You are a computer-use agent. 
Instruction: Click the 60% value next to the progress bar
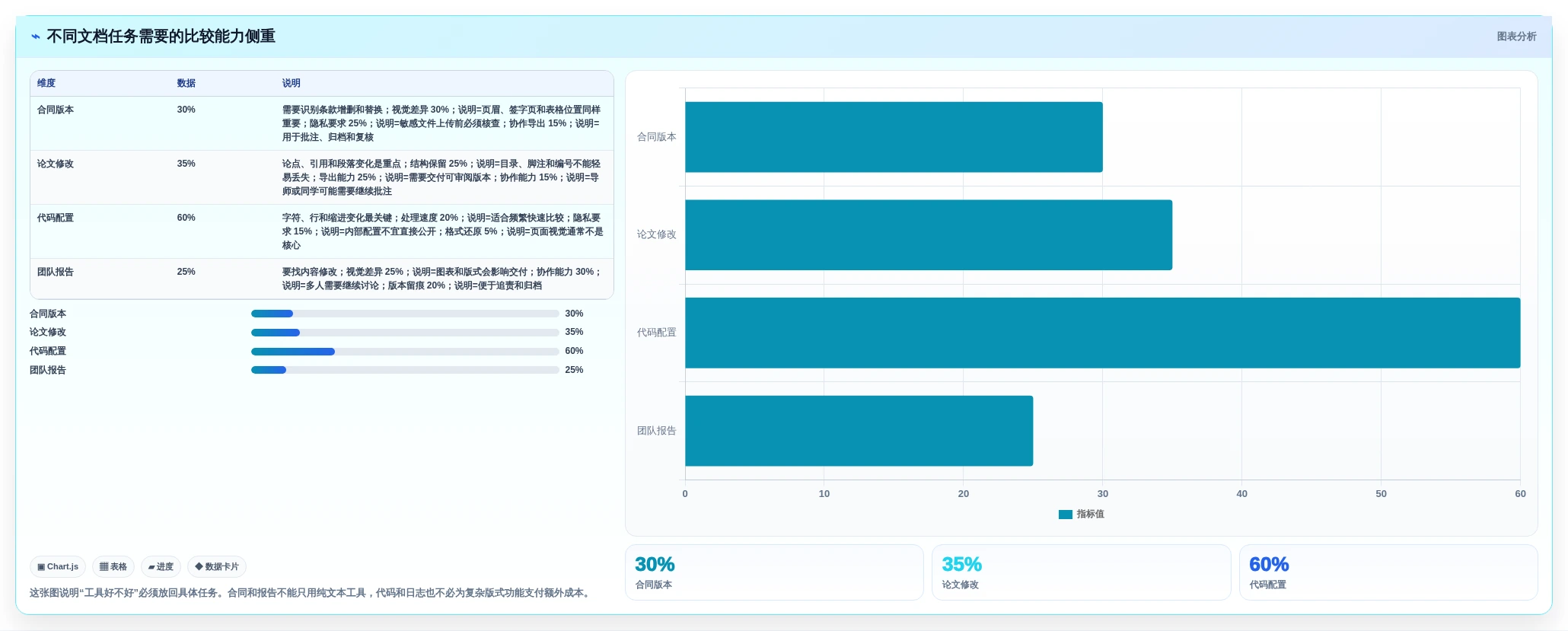pos(574,351)
